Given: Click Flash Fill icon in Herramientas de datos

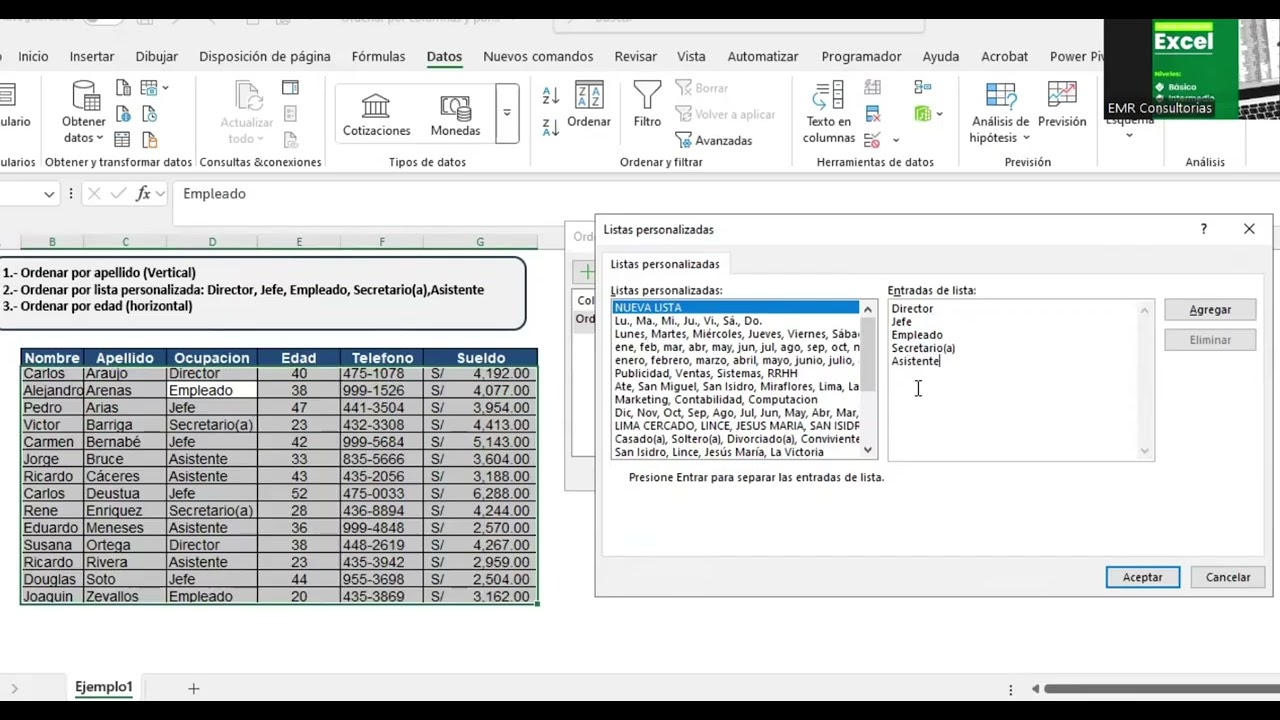Looking at the screenshot, I should 873,88.
